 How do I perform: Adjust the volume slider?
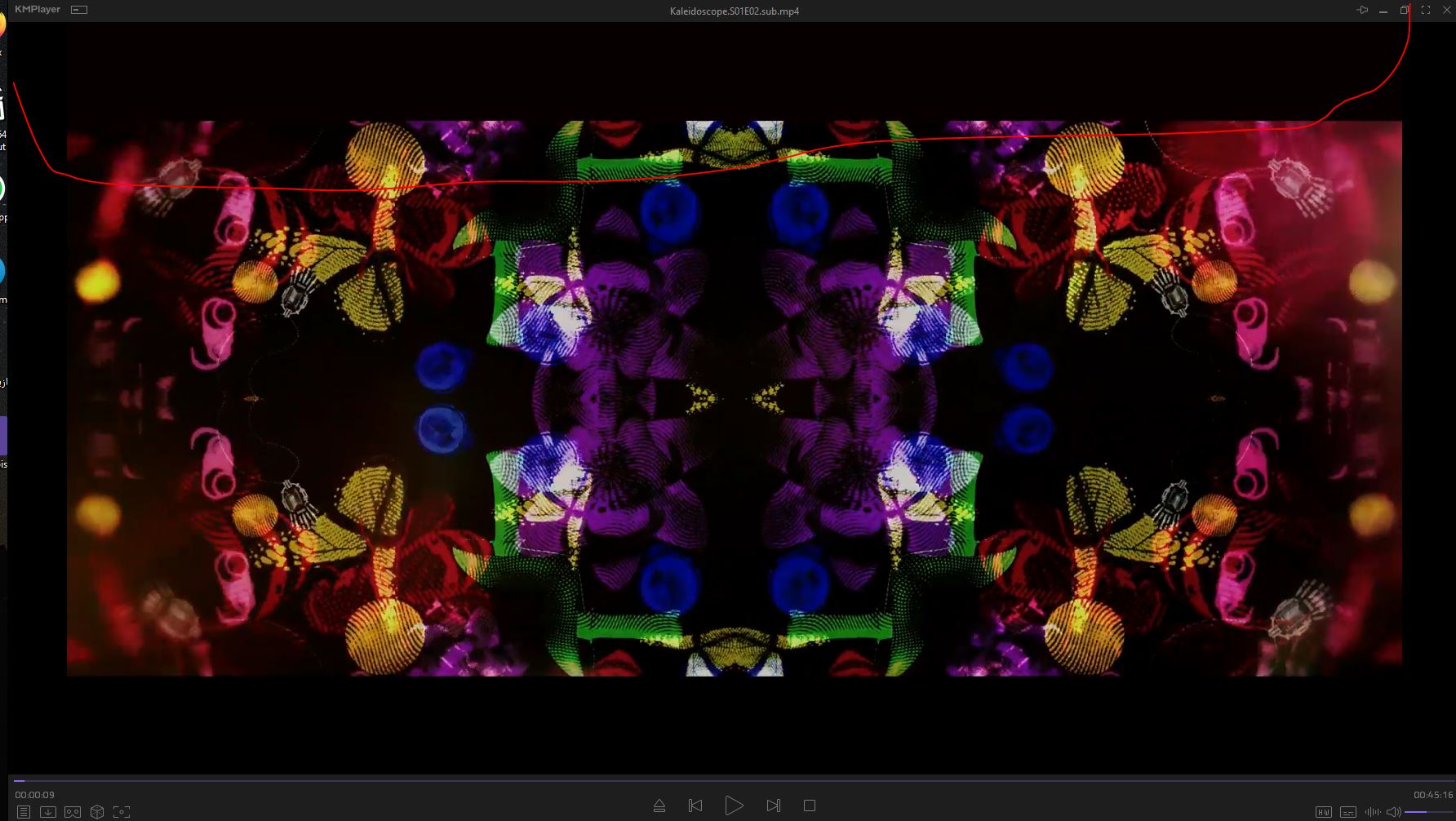pyautogui.click(x=1428, y=811)
